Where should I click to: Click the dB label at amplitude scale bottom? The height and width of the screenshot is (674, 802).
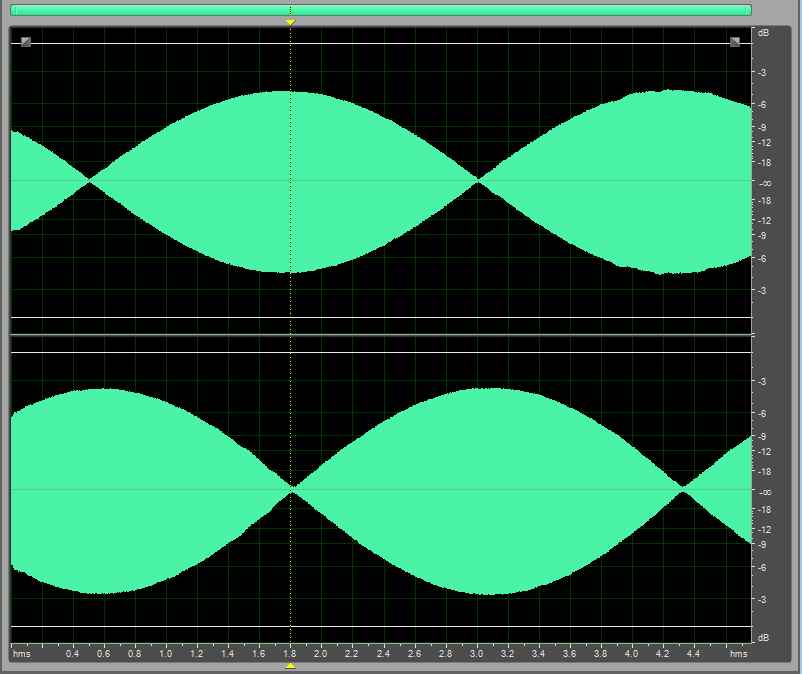(763, 637)
